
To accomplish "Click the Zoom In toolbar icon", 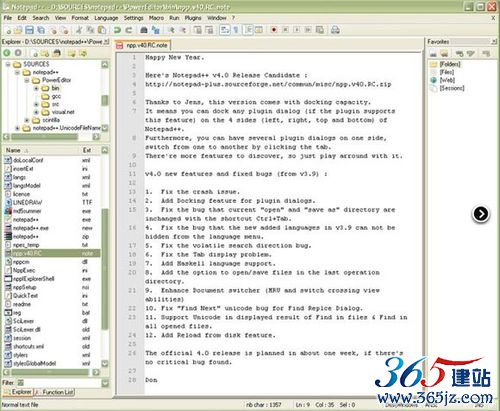I will tap(171, 30).
